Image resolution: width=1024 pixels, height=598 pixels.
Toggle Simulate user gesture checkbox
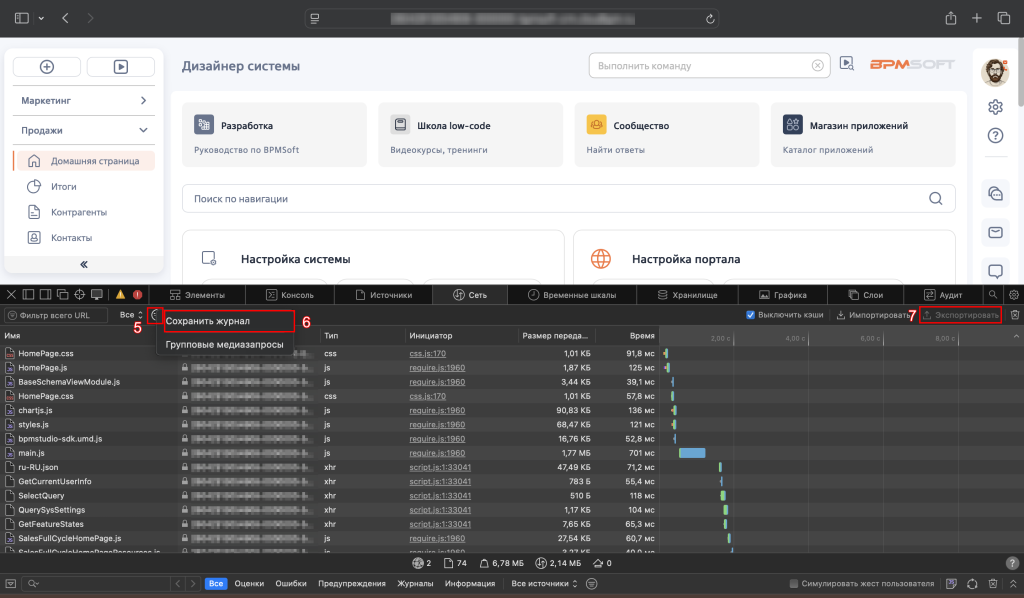(793, 584)
